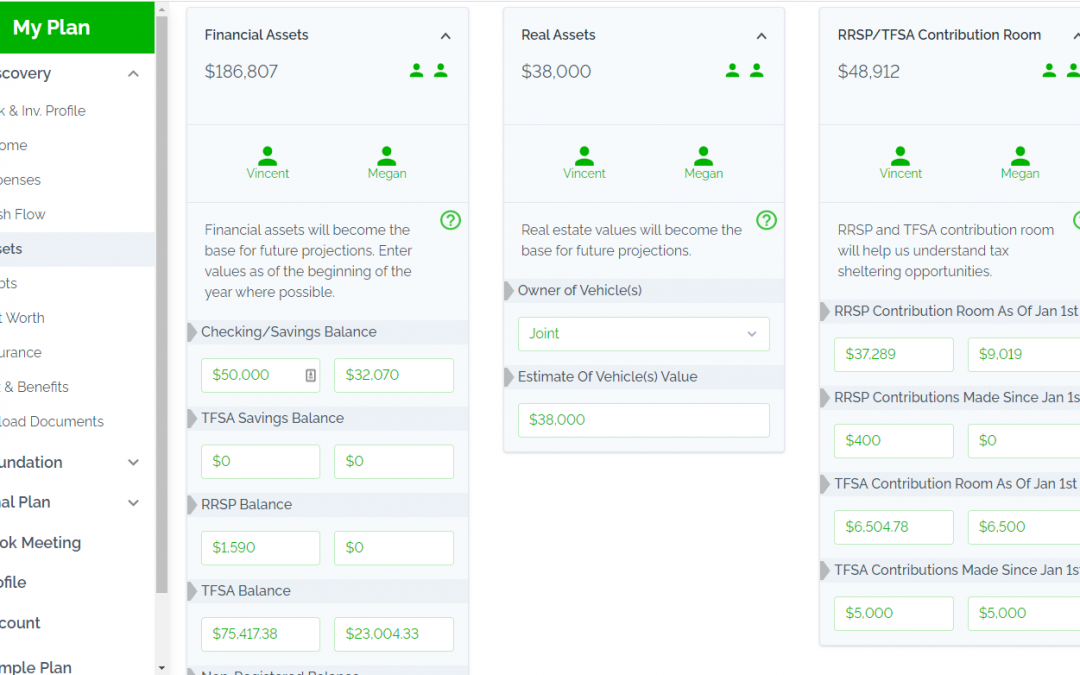Click the sidebar vertical scrollbar
1080x675 pixels.
click(x=161, y=303)
